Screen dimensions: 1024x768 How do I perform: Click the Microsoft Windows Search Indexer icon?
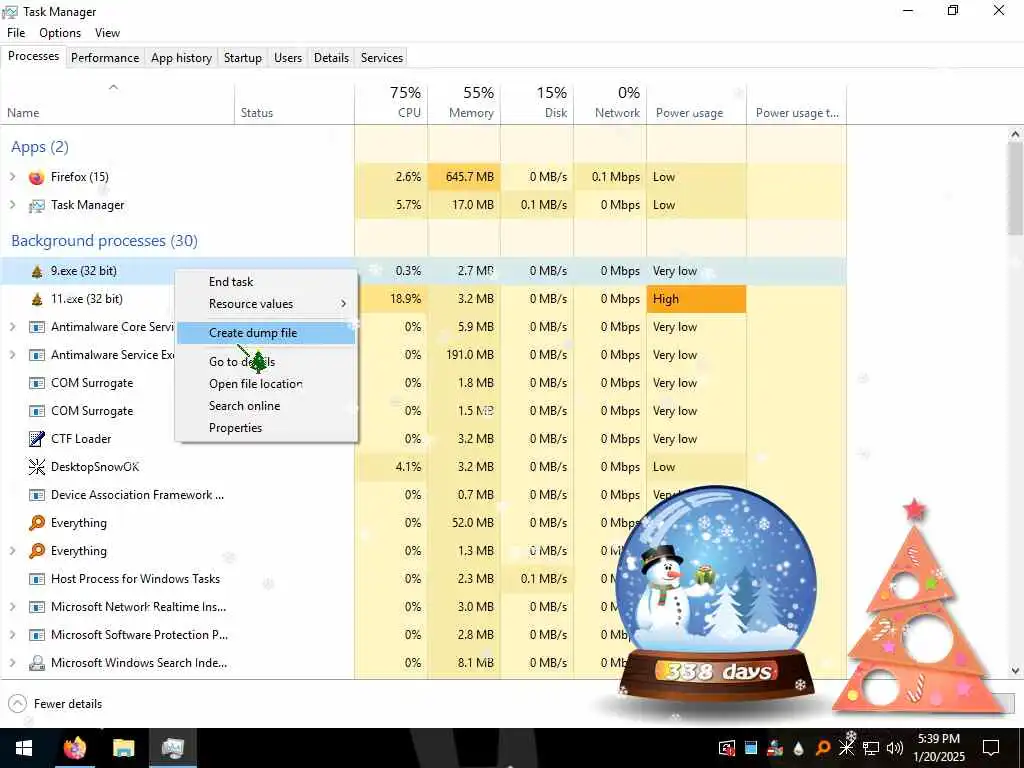[37, 664]
